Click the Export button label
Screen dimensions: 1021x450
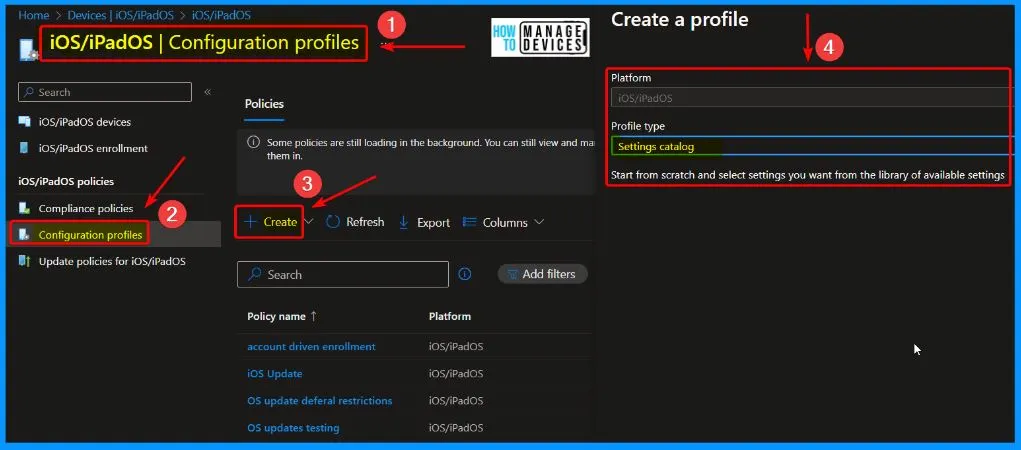[x=434, y=223]
